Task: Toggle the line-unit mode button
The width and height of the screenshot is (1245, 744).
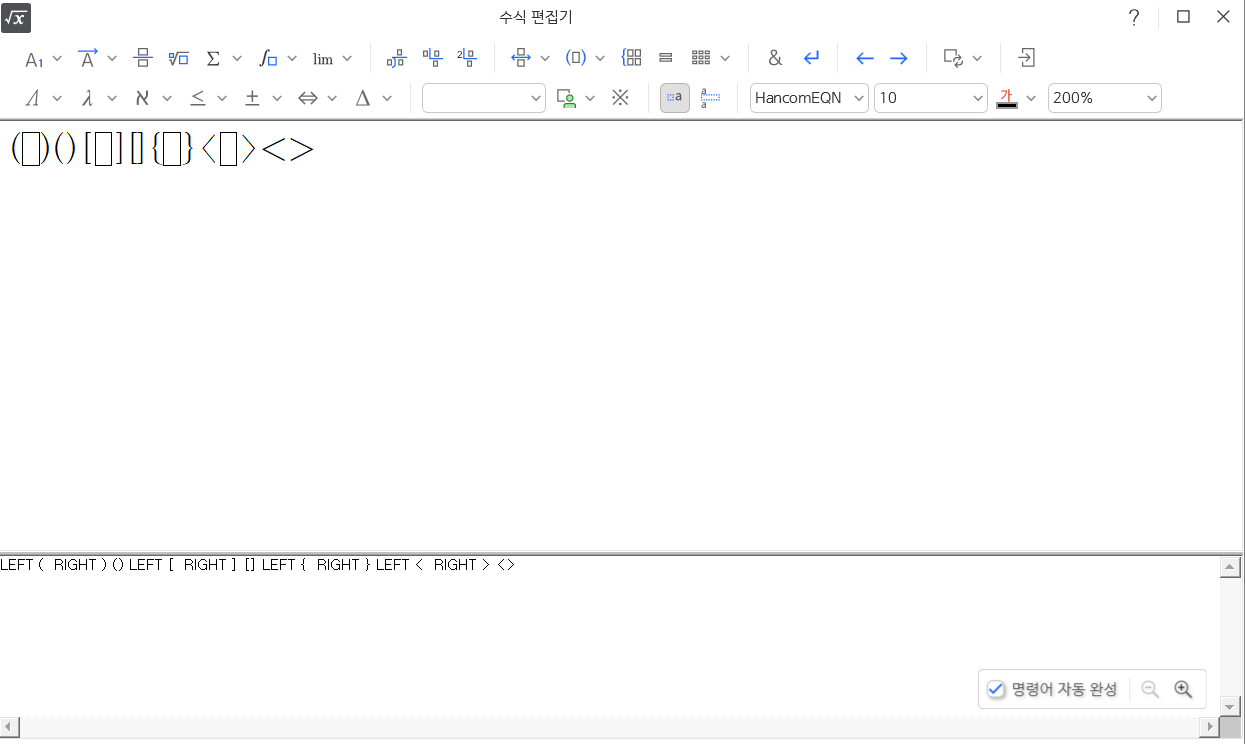Action: pos(710,98)
